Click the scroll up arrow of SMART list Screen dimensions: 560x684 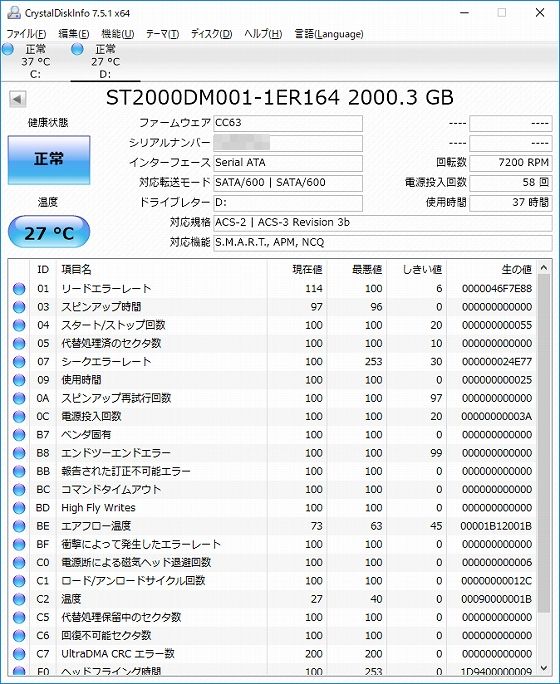point(544,267)
